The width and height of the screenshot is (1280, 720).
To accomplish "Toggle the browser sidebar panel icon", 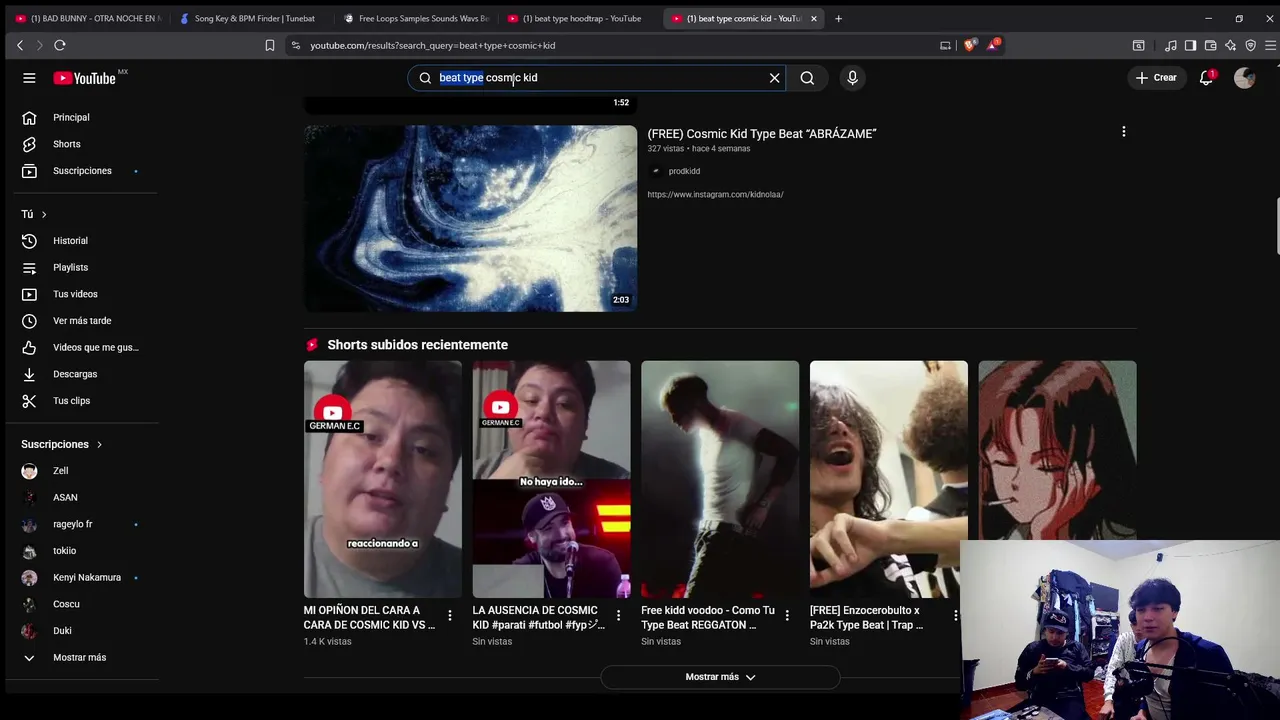I will coord(1190,45).
